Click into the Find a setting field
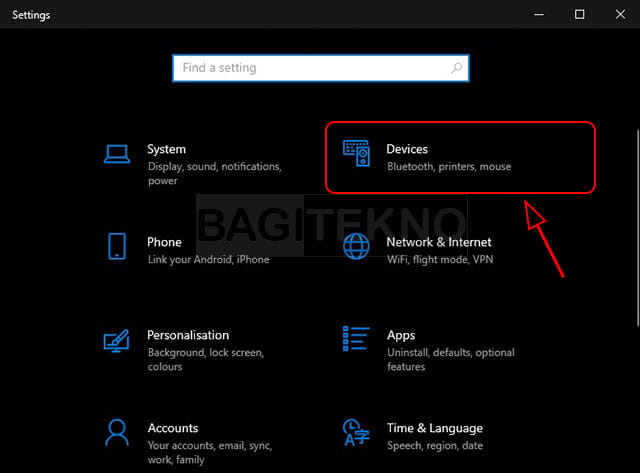 click(321, 68)
